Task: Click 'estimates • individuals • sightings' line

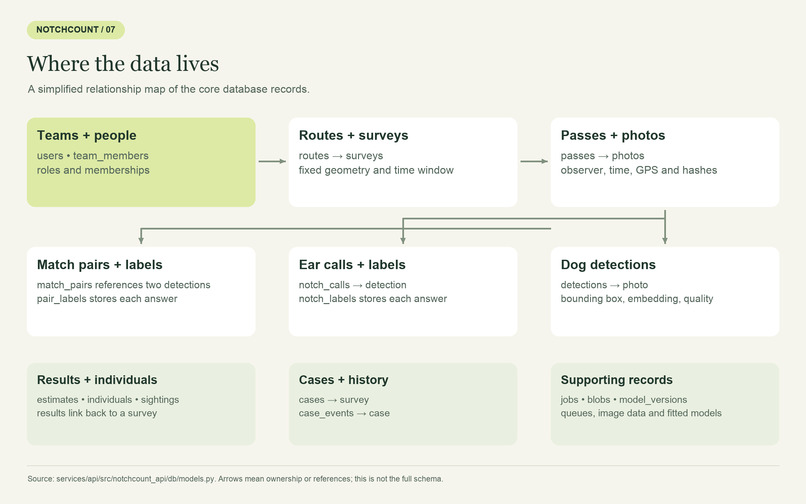Action: coord(108,400)
